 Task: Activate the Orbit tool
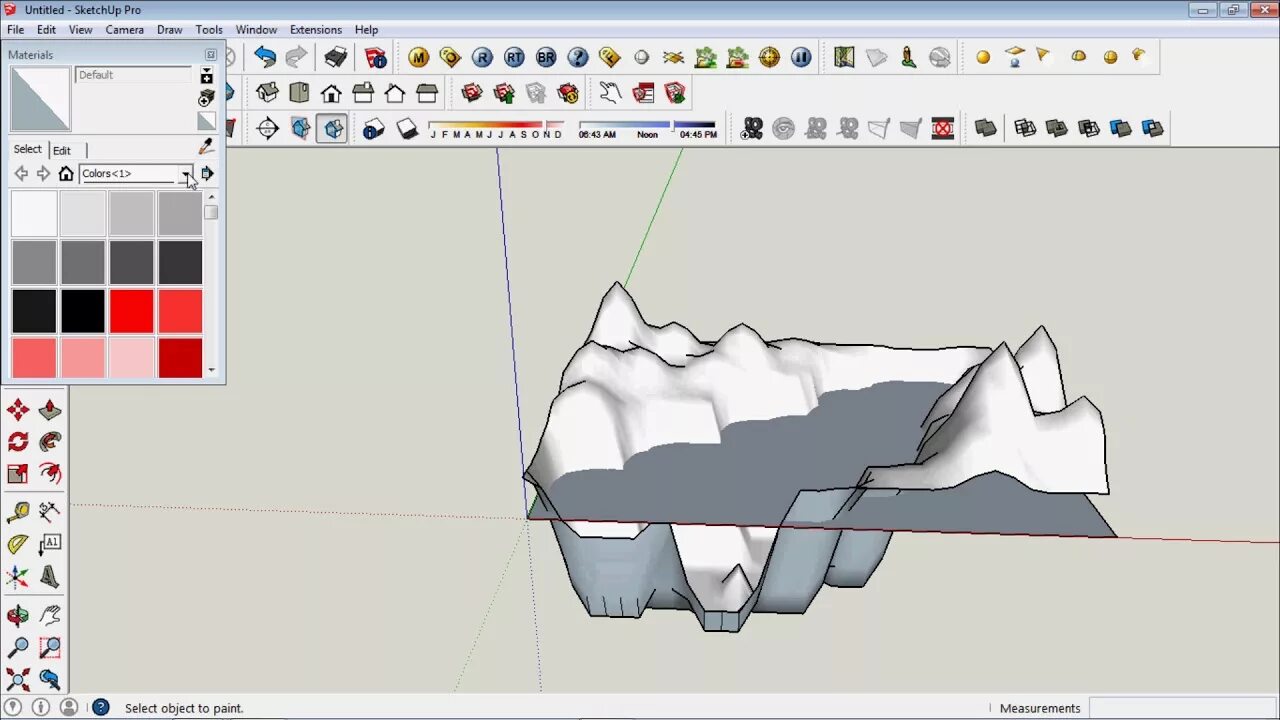point(17,614)
